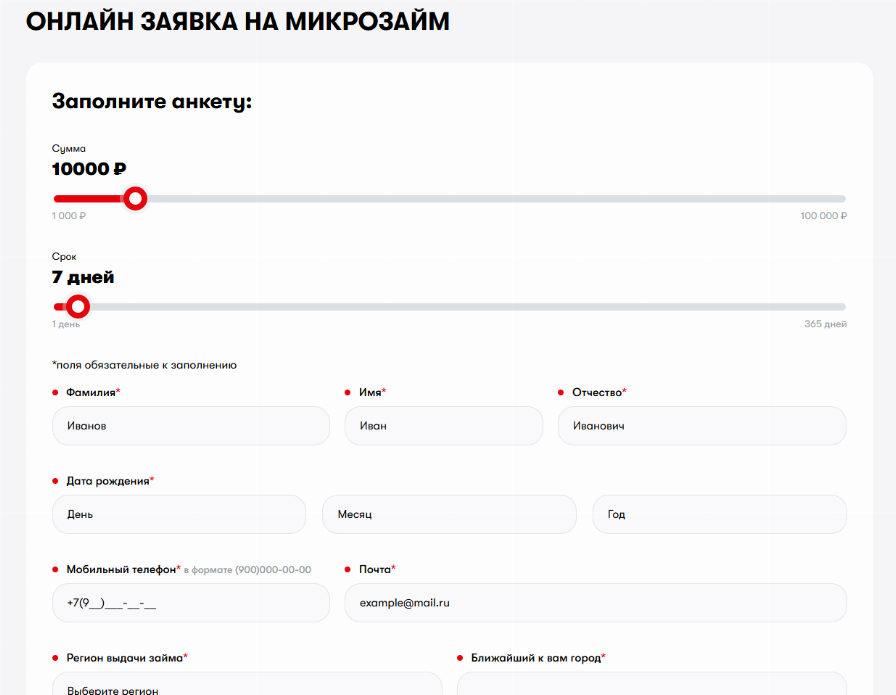Click the Дата рождения label
Viewport: 896px width, 695px height.
coord(110,481)
